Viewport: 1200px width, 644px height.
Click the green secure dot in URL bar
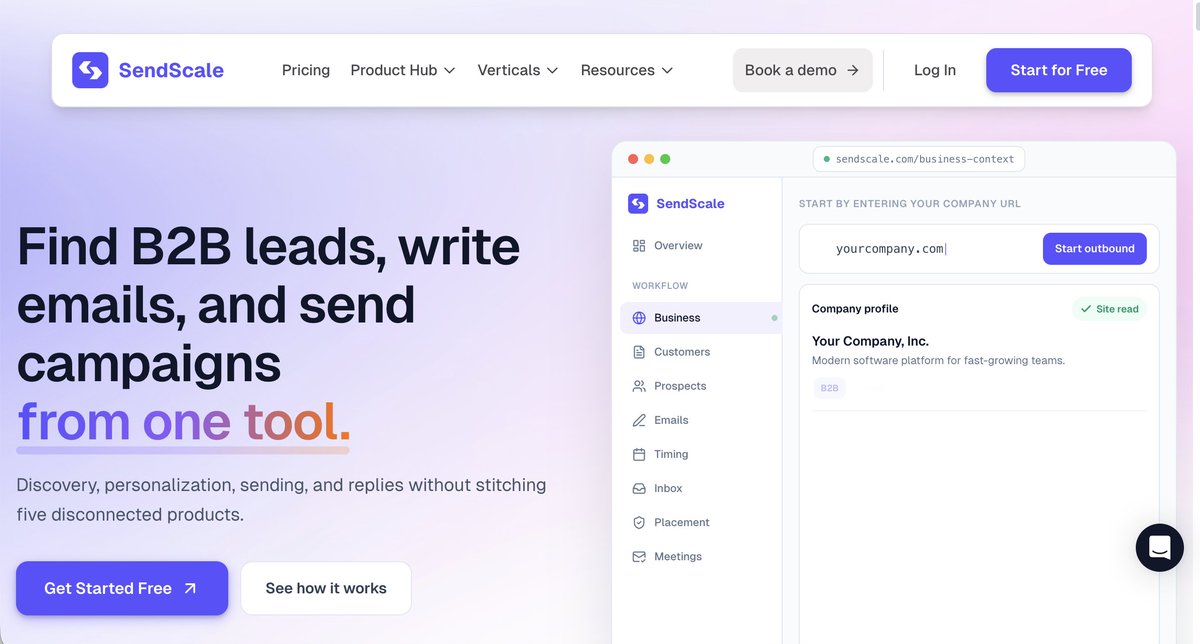pos(827,159)
